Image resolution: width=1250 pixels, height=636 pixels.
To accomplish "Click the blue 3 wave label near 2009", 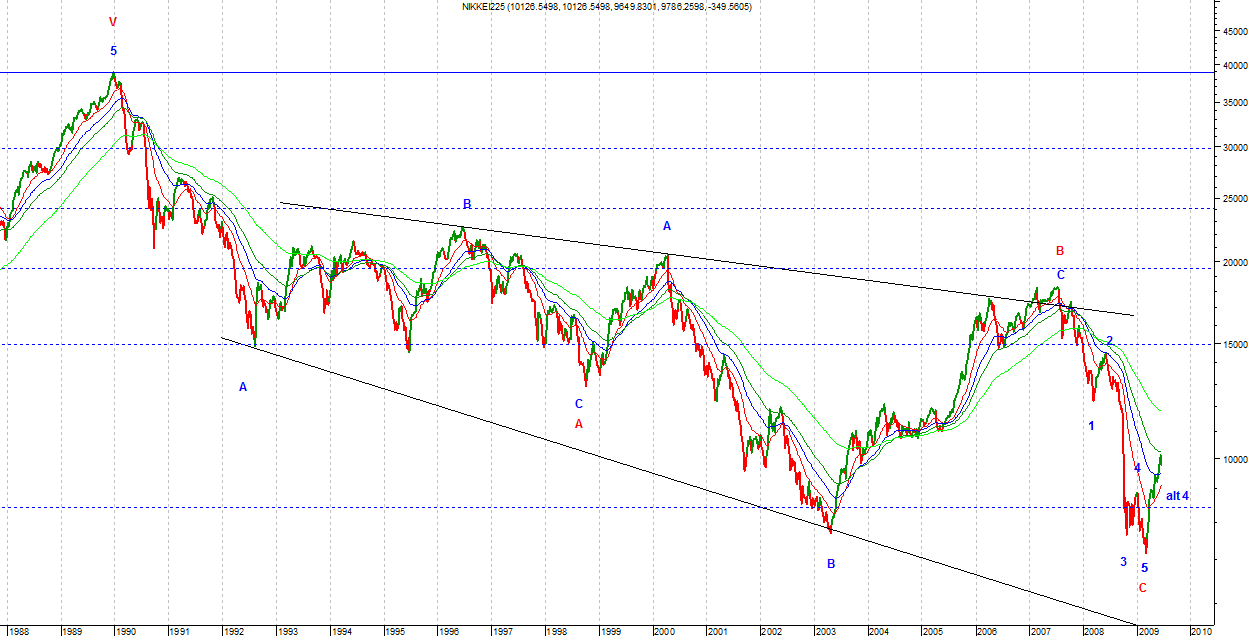I will (x=1123, y=562).
